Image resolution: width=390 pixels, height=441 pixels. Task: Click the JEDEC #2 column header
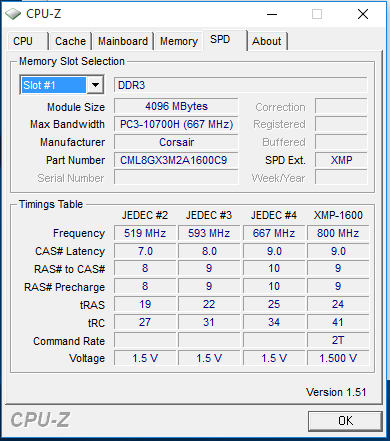click(145, 215)
